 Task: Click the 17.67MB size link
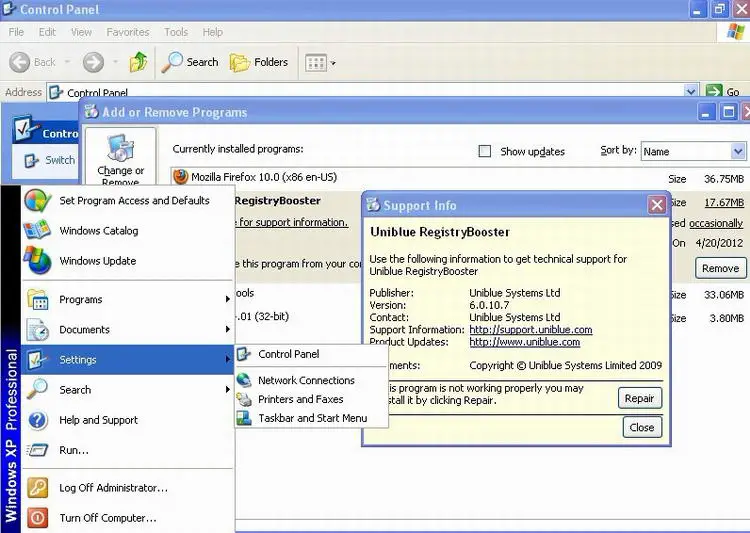(724, 203)
